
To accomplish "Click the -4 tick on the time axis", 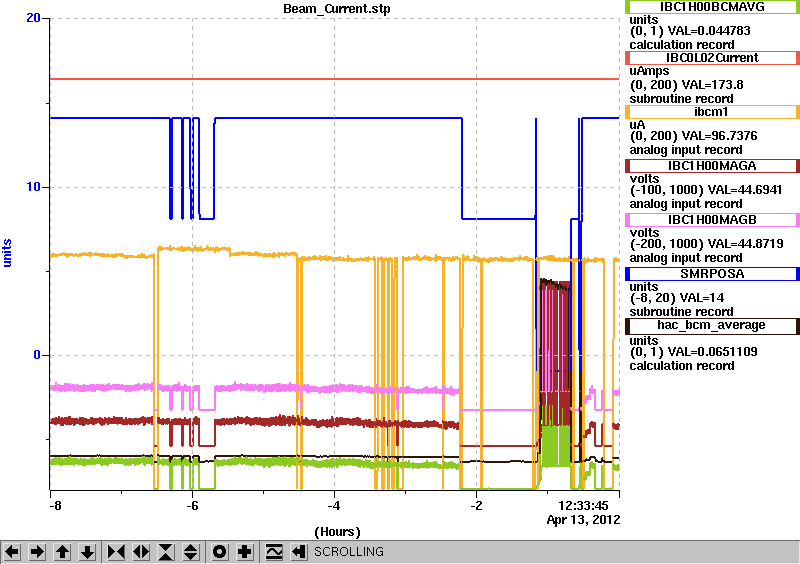I will 333,506.
